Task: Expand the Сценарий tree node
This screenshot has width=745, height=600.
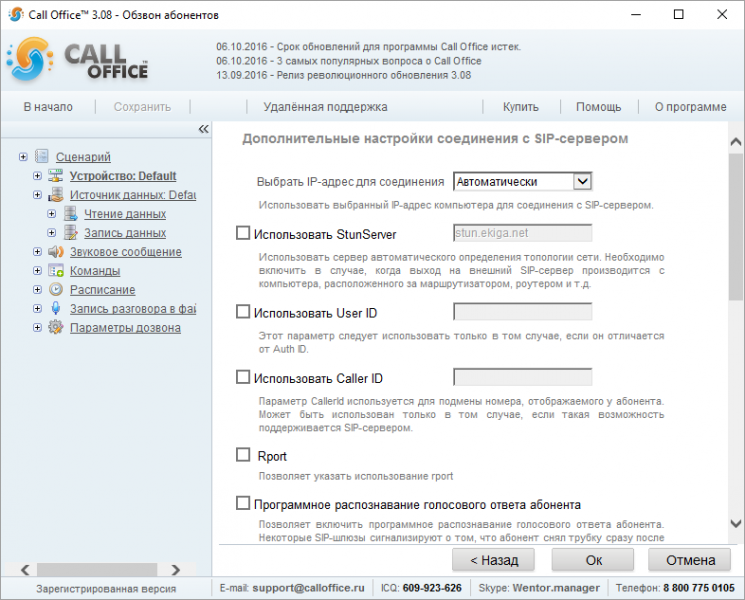Action: tap(23, 157)
